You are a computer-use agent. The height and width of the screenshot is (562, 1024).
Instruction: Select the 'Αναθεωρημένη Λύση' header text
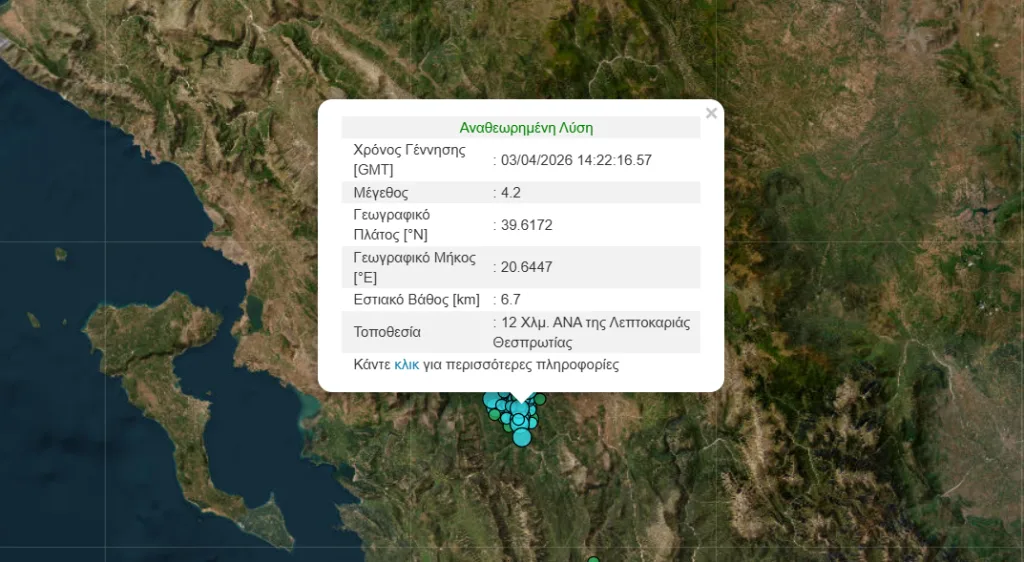[x=526, y=128]
